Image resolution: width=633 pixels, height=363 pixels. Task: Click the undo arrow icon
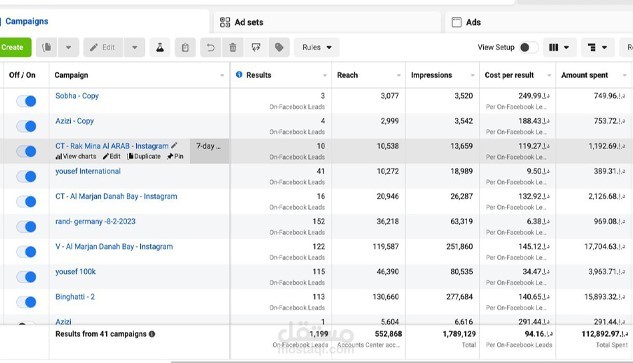click(x=210, y=47)
